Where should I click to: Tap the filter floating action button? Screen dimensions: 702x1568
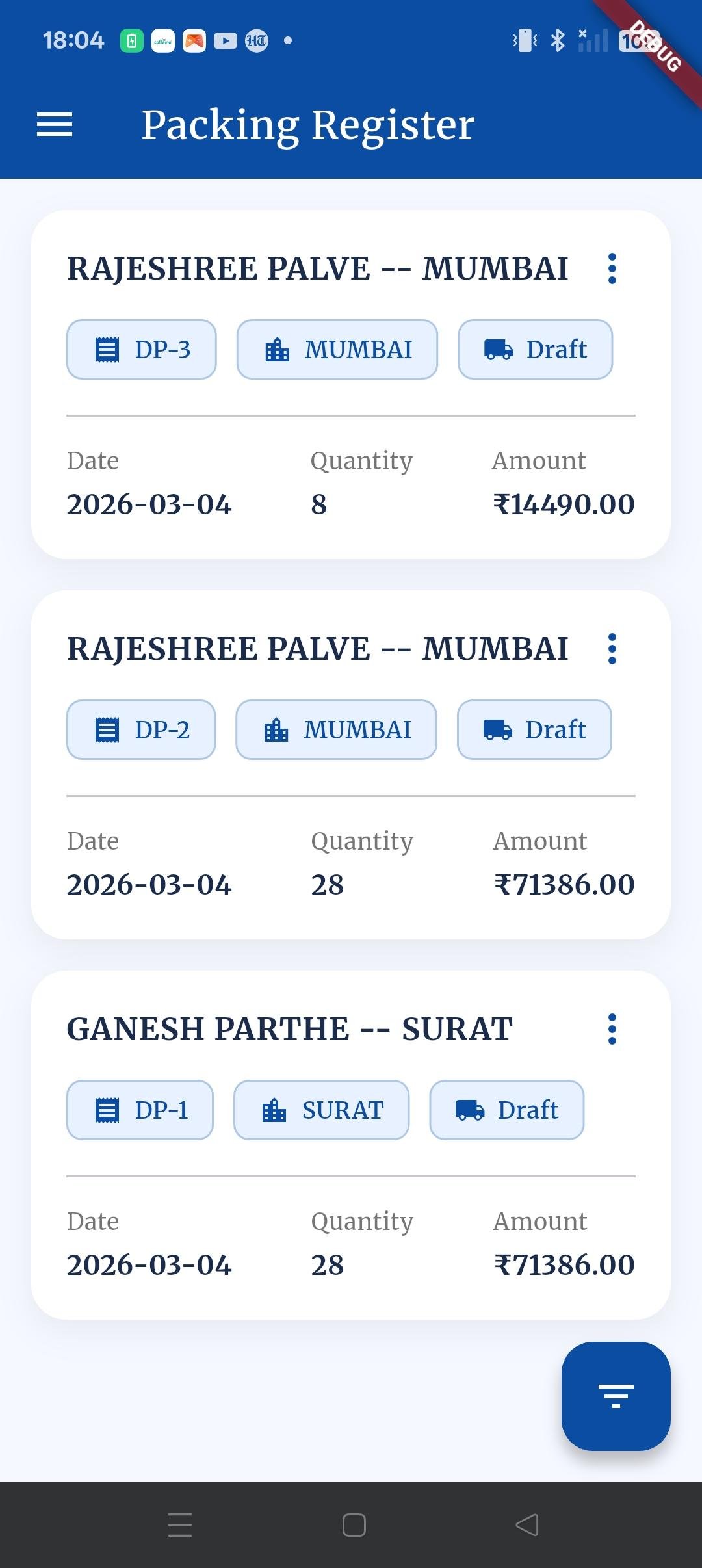[x=616, y=1396]
